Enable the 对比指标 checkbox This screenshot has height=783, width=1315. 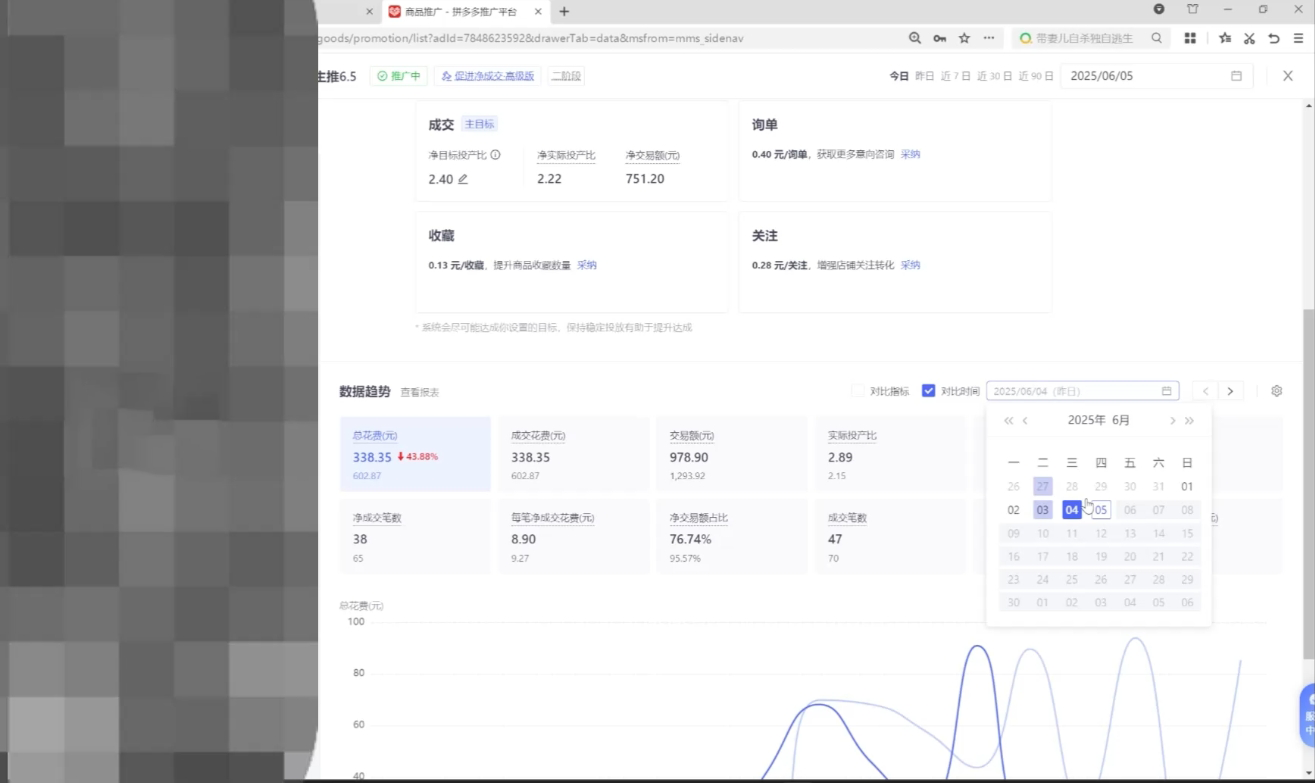(858, 390)
